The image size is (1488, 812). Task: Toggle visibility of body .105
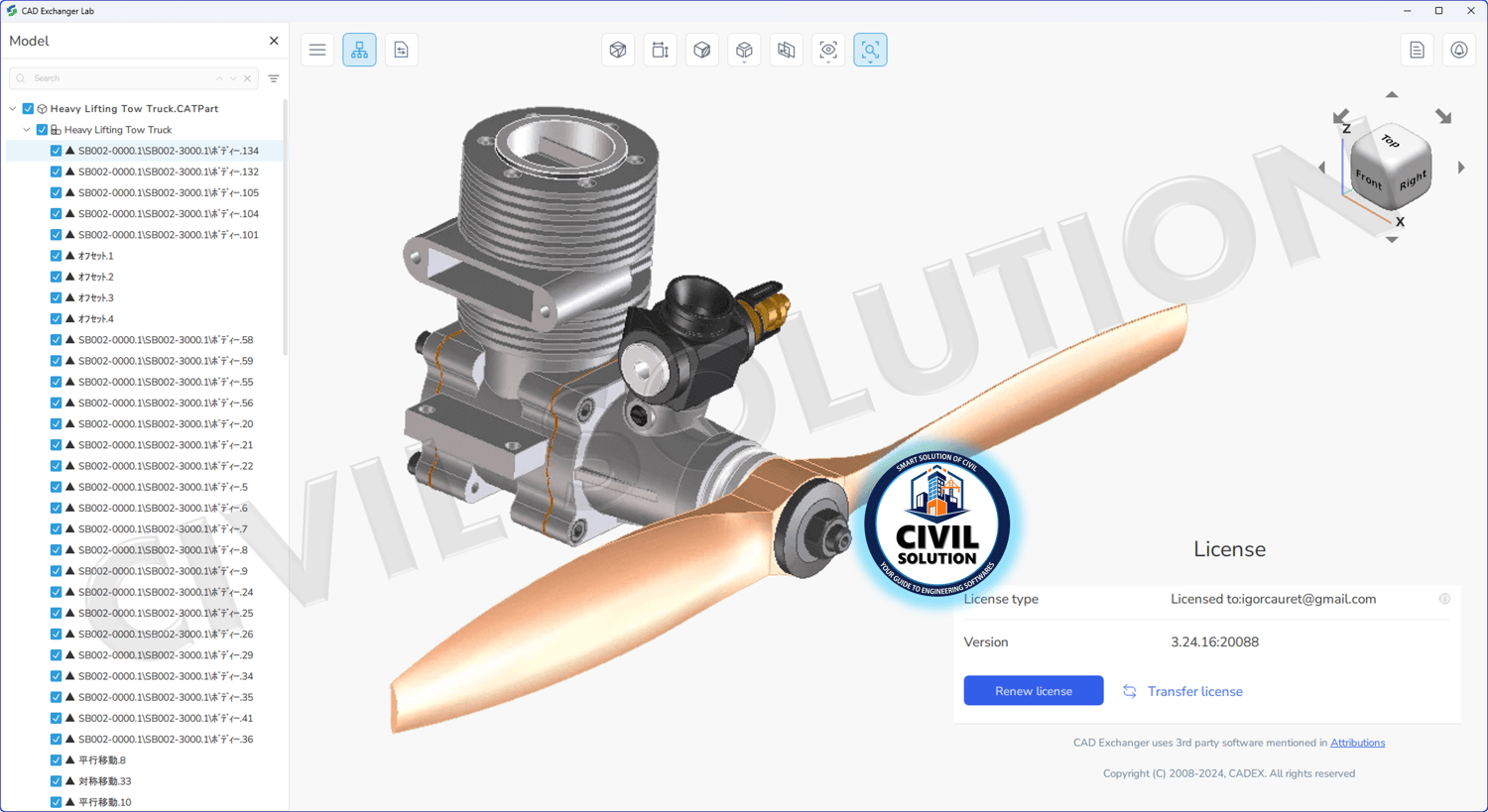pyautogui.click(x=56, y=192)
